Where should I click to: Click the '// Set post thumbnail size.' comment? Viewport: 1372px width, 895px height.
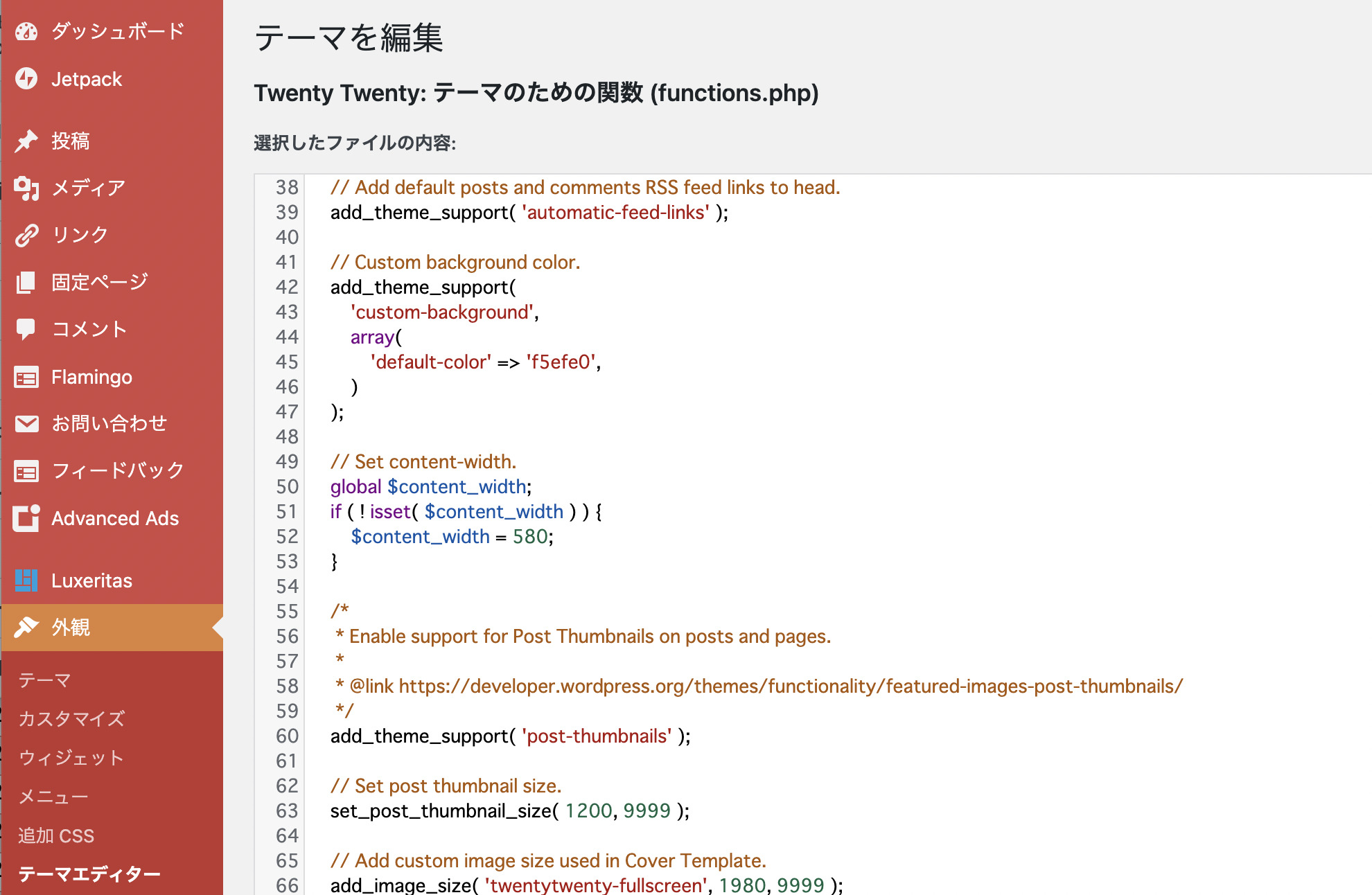point(446,786)
